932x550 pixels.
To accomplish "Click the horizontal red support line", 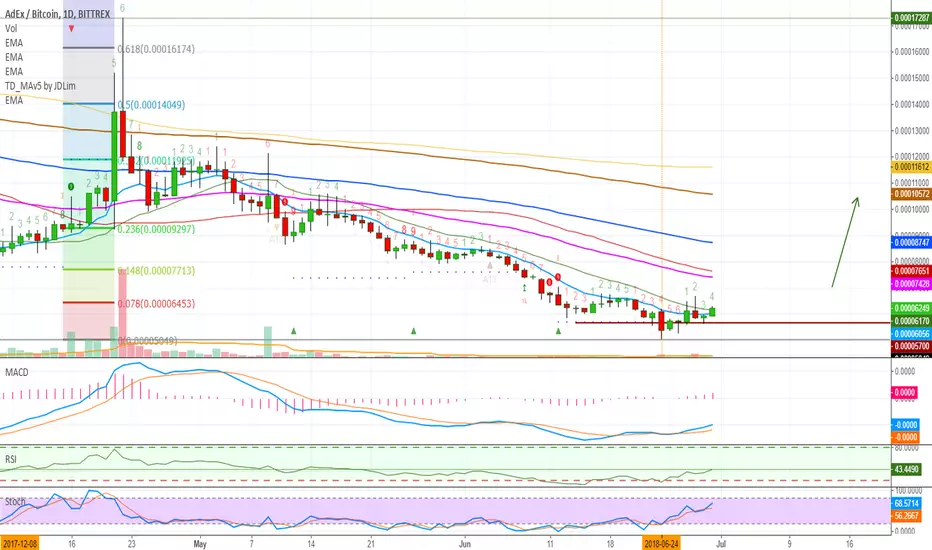I will [x=733, y=322].
